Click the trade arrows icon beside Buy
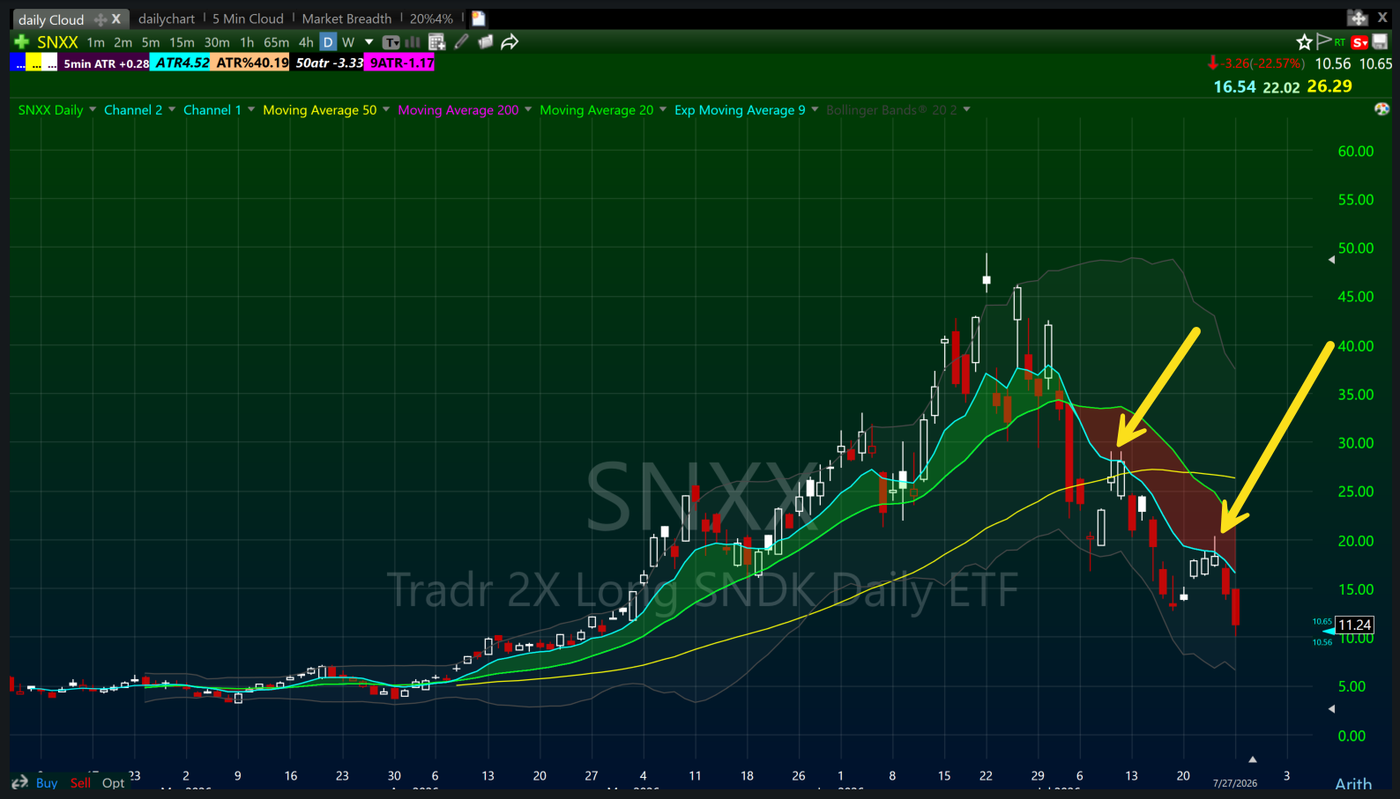 point(19,782)
